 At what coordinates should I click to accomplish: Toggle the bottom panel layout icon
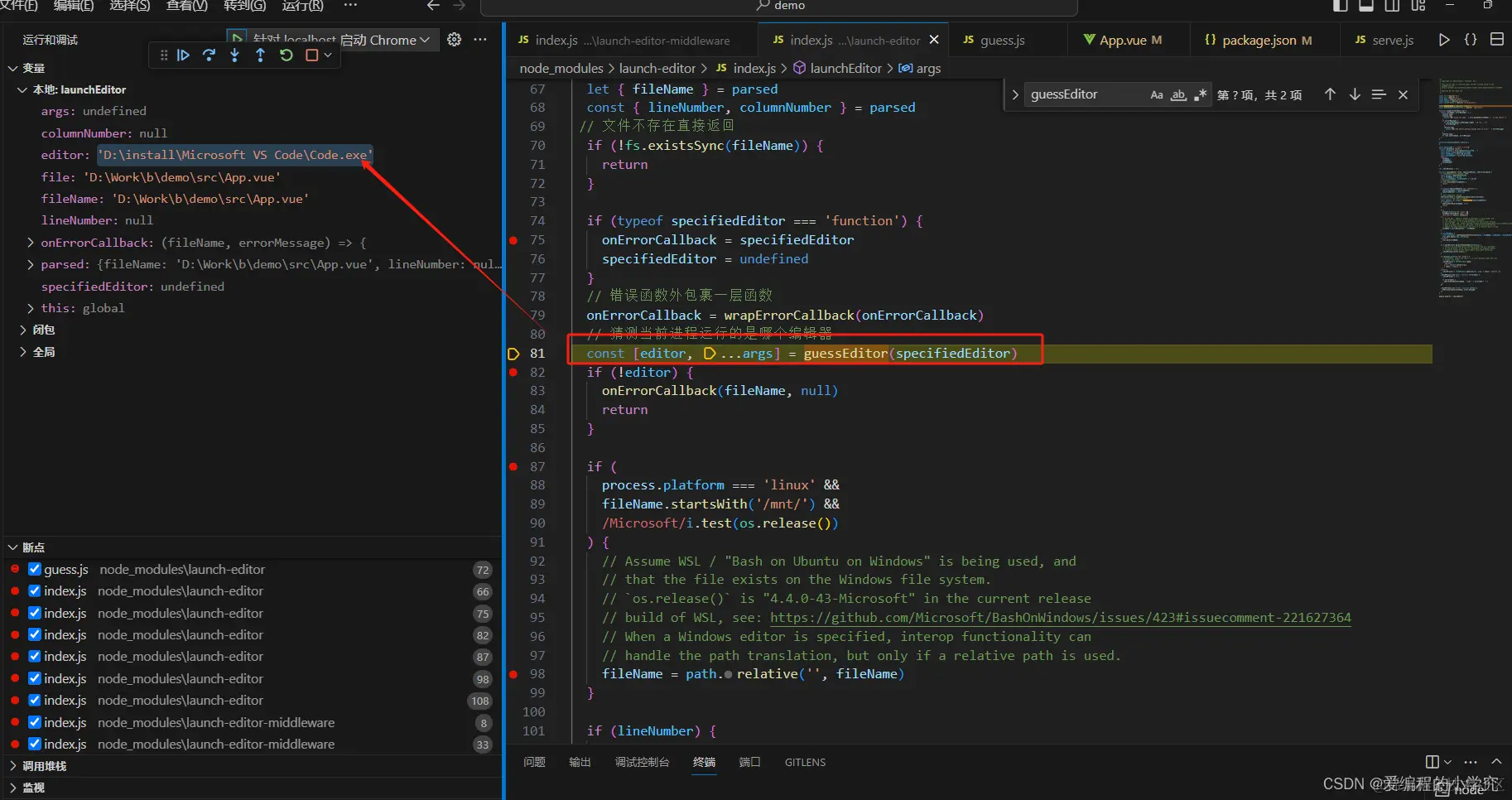[1366, 6]
